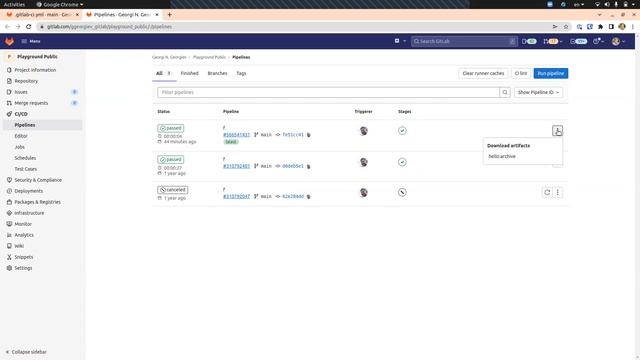640x360 pixels.
Task: Open stage status icon of the latest pipeline
Action: (402, 131)
